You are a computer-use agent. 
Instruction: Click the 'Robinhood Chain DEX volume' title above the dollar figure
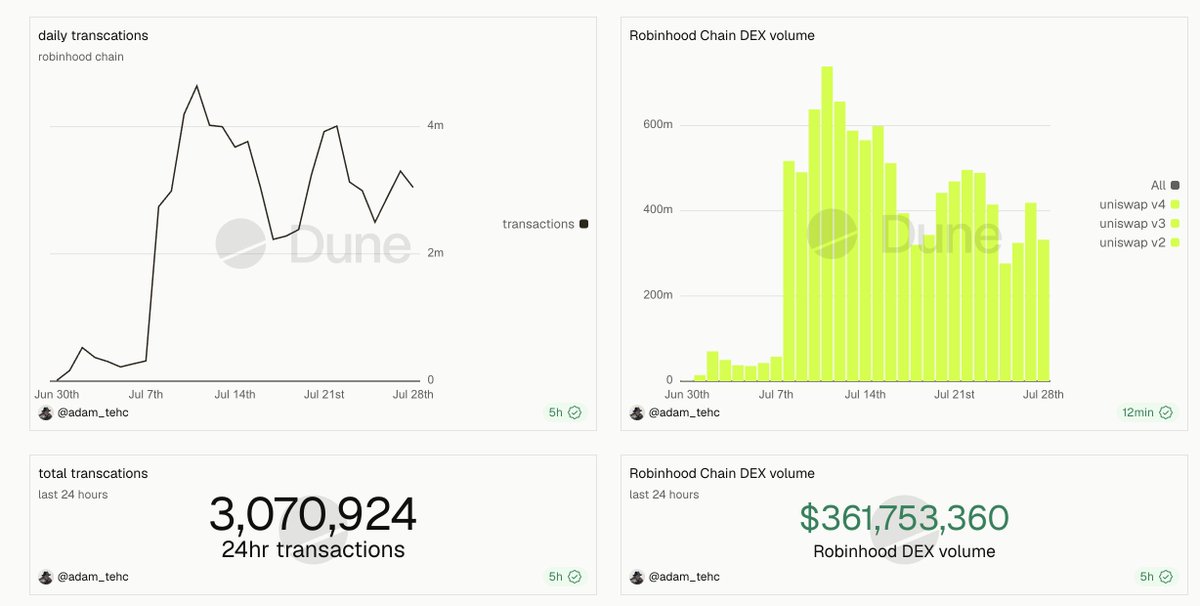point(722,473)
